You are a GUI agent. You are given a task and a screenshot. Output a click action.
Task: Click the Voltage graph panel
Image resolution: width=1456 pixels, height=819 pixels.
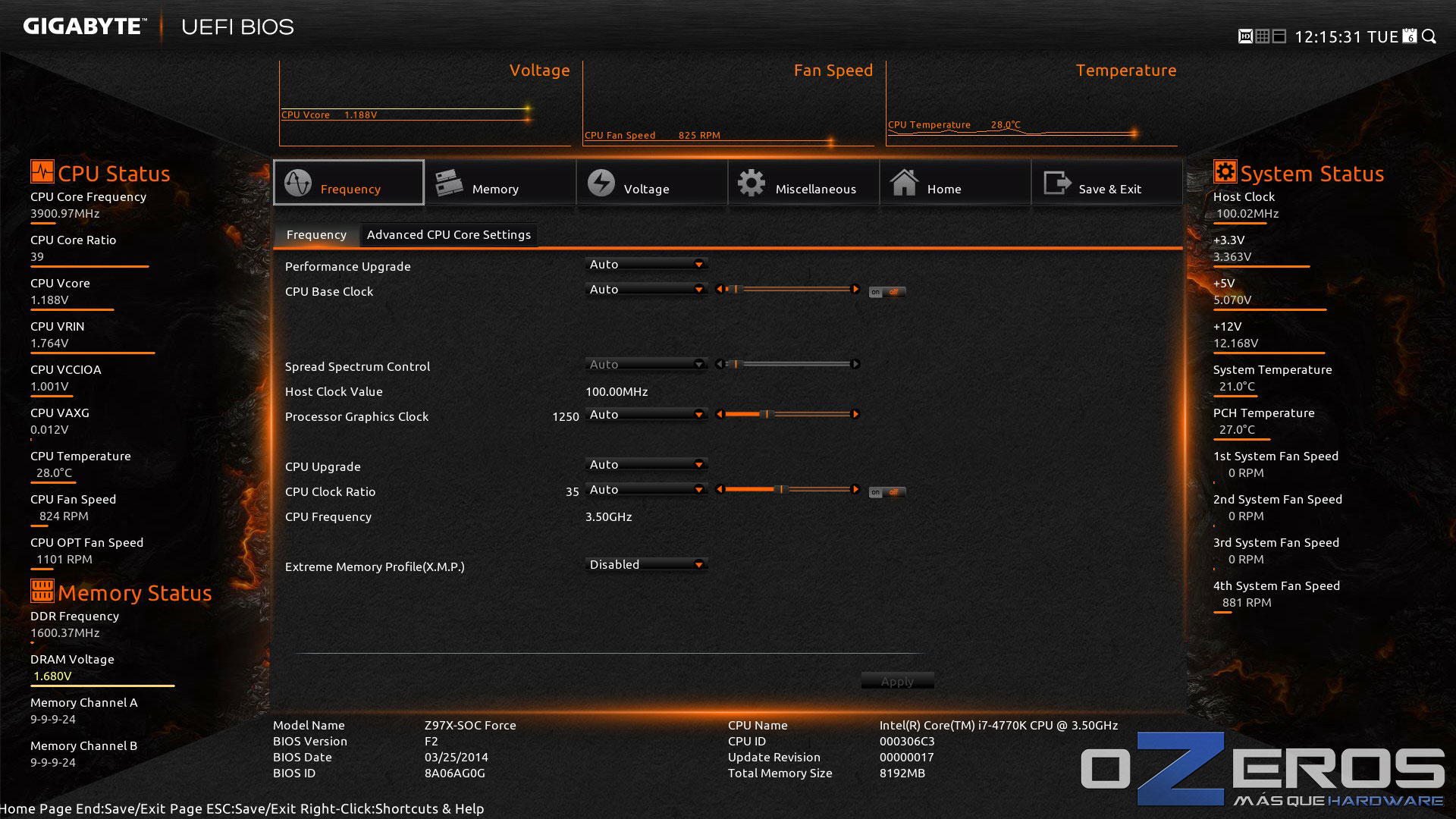coord(425,104)
